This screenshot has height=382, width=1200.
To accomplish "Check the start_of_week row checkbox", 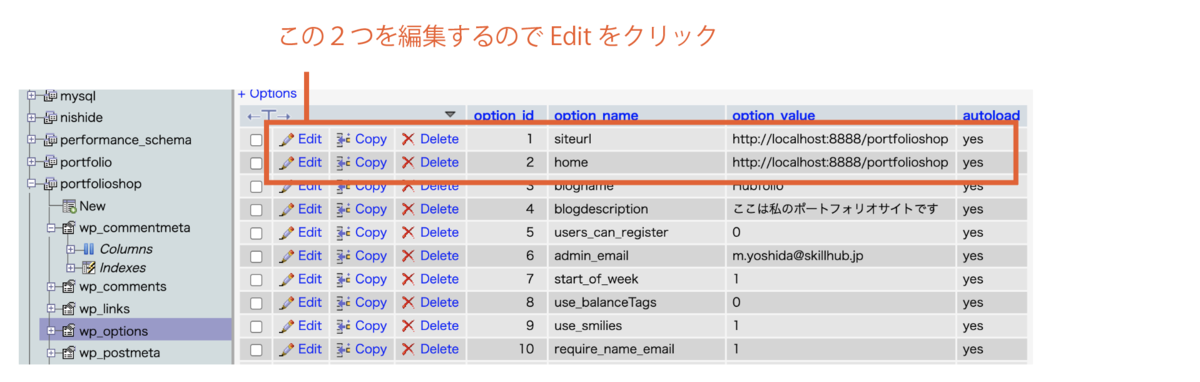I will (256, 280).
